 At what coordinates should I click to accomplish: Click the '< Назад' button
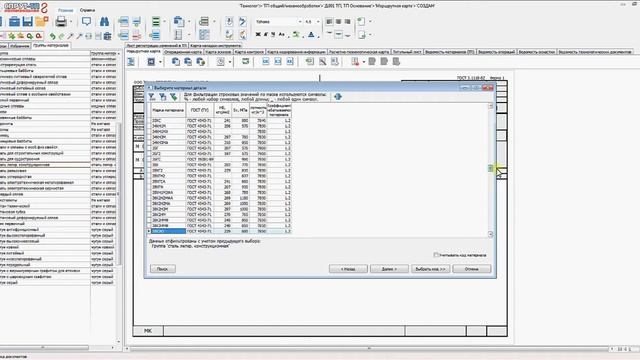click(348, 269)
